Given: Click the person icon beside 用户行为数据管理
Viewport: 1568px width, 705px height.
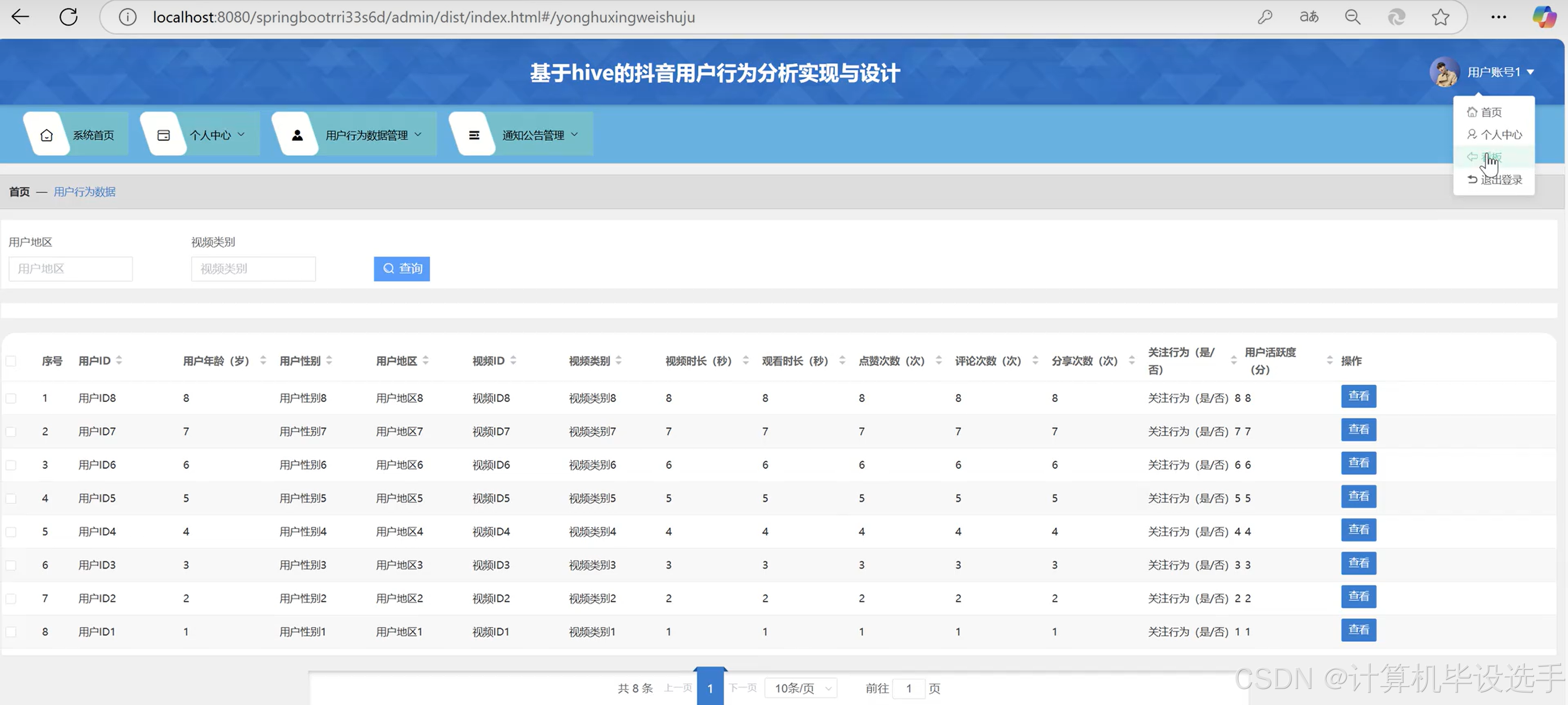Looking at the screenshot, I should tap(297, 135).
